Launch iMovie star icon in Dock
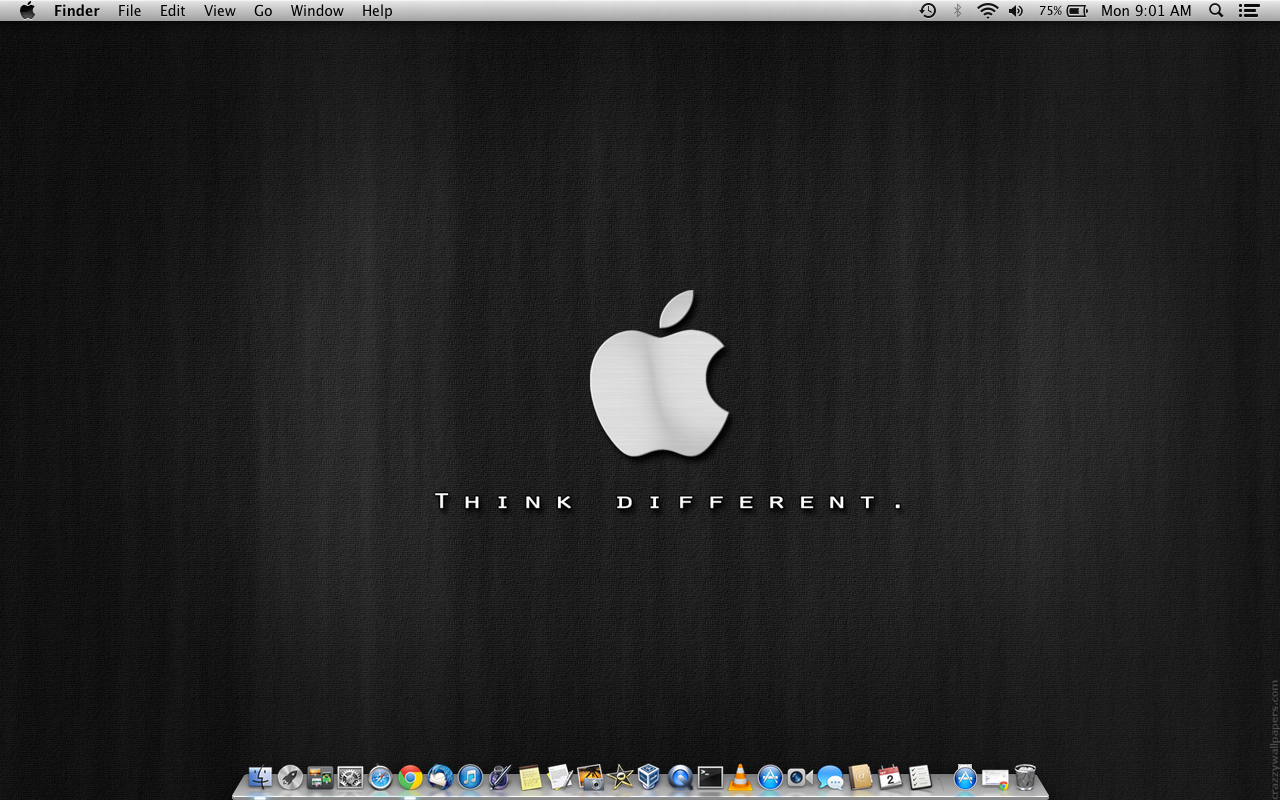The width and height of the screenshot is (1280, 800). pos(620,777)
